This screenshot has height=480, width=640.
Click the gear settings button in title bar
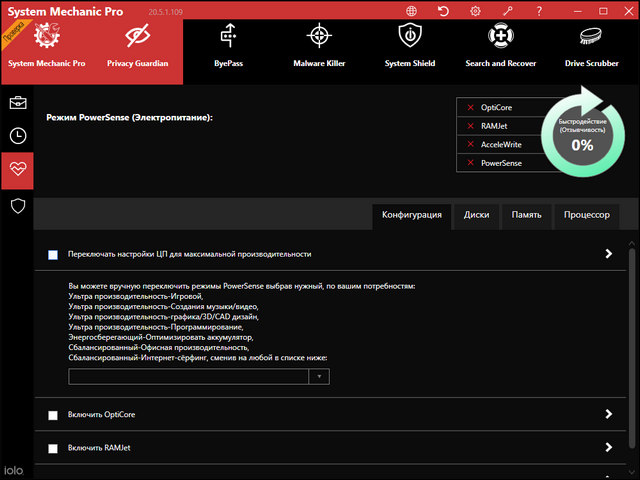[x=475, y=11]
